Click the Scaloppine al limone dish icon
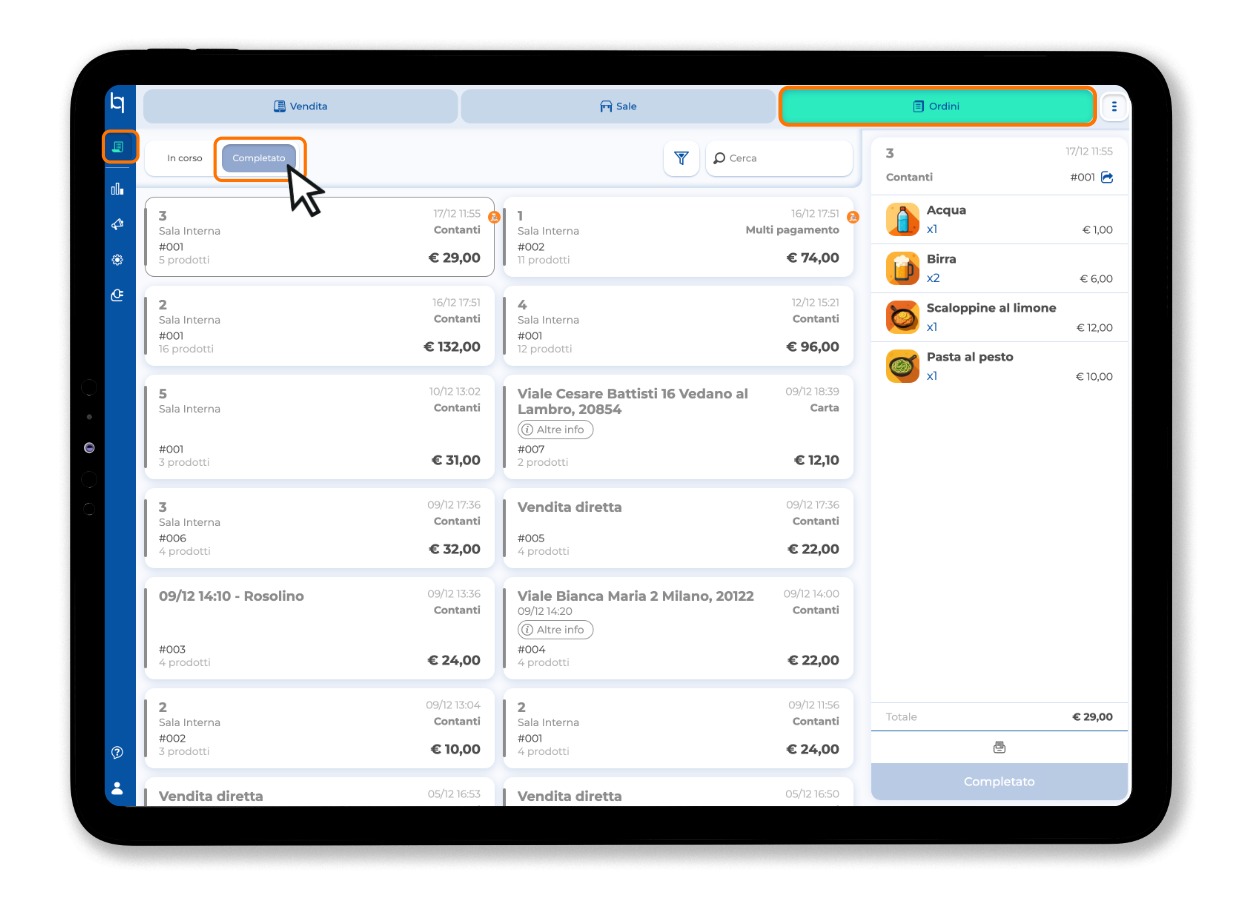Image resolution: width=1250 pixels, height=920 pixels. pyautogui.click(x=902, y=317)
